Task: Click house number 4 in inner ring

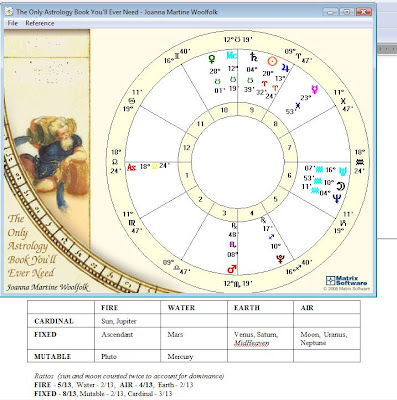Action: pos(252,213)
